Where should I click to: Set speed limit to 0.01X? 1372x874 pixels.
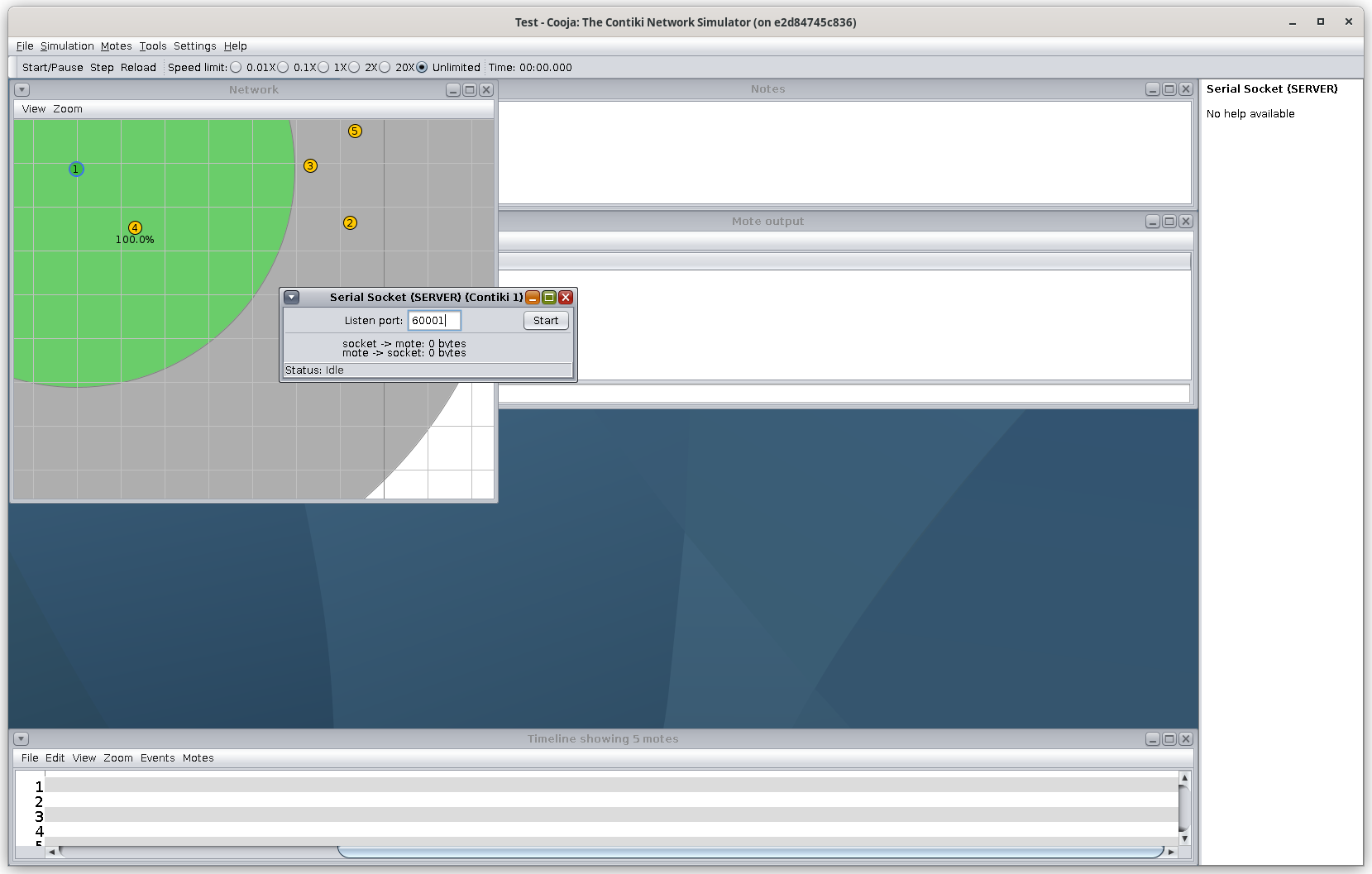[x=236, y=67]
